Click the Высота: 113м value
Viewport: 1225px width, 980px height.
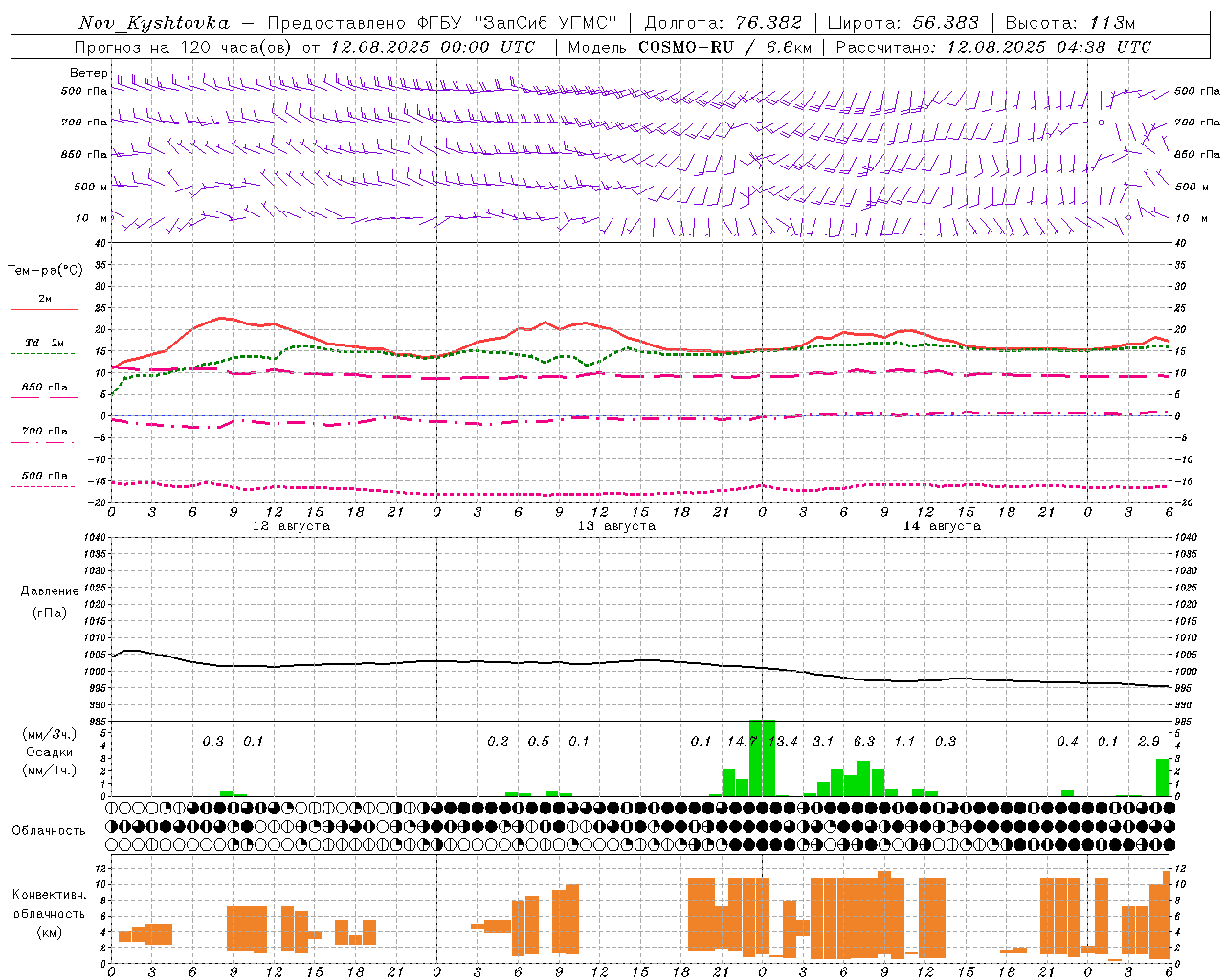pos(1070,23)
